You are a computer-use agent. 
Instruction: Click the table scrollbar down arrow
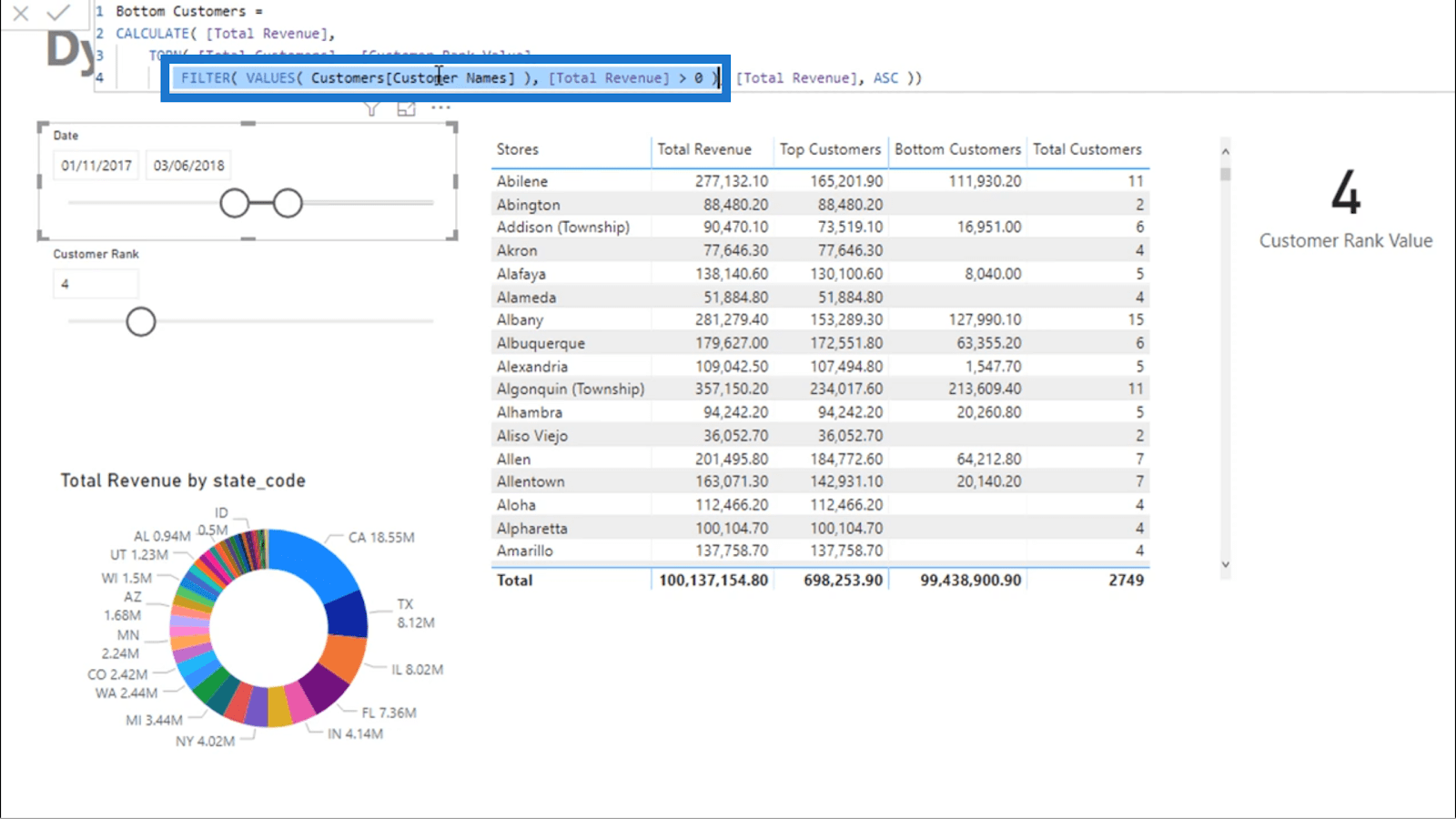[1225, 564]
